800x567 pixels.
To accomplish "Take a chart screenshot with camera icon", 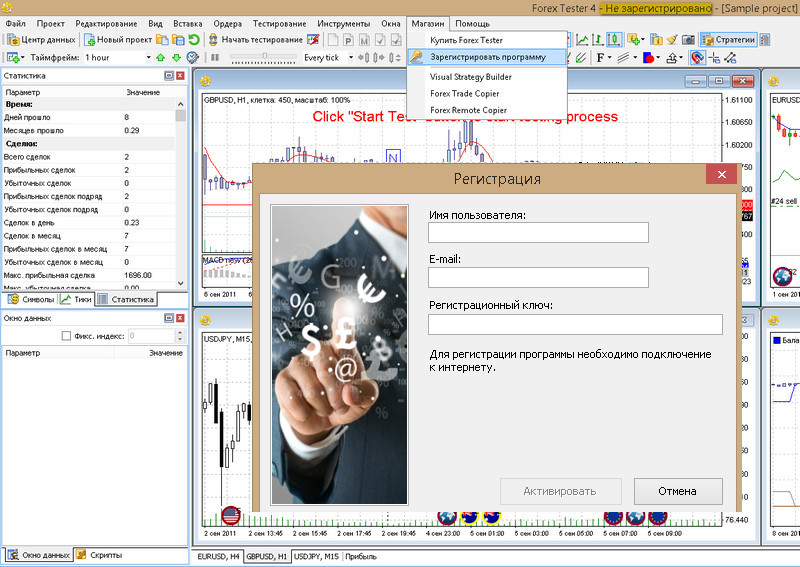I will click(x=688, y=40).
